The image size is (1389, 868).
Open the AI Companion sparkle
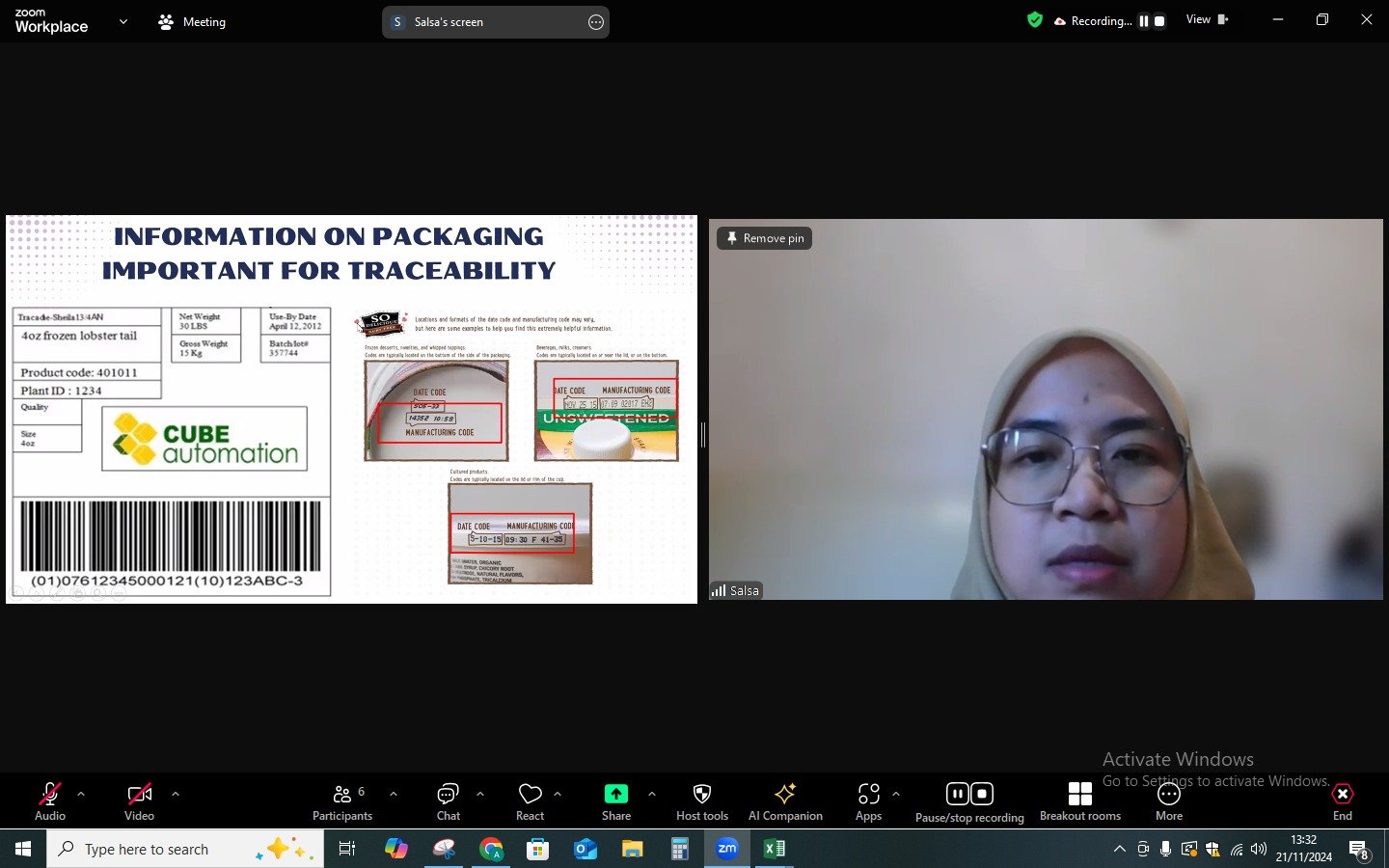(785, 801)
